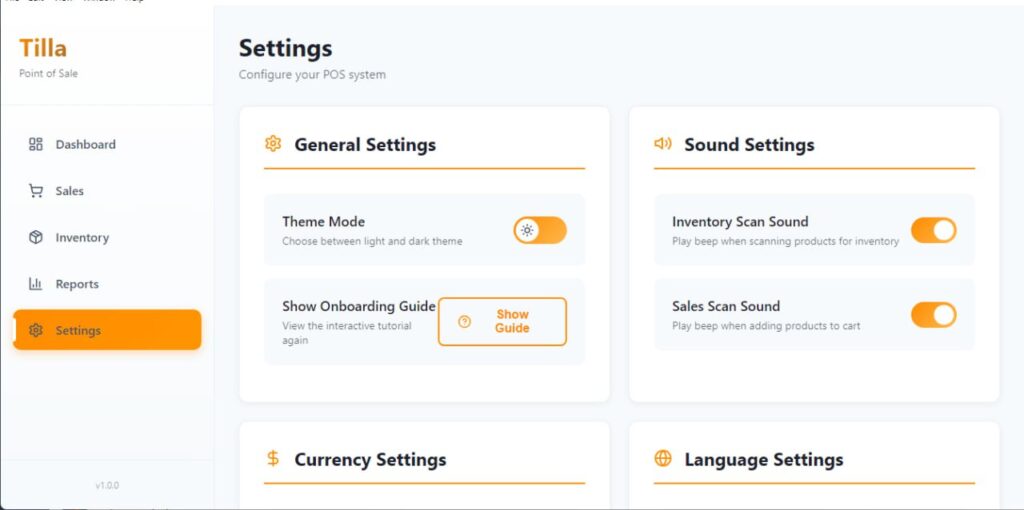This screenshot has height=510, width=1024.
Task: Click the Show Onboarding Guide label
Action: [358, 306]
